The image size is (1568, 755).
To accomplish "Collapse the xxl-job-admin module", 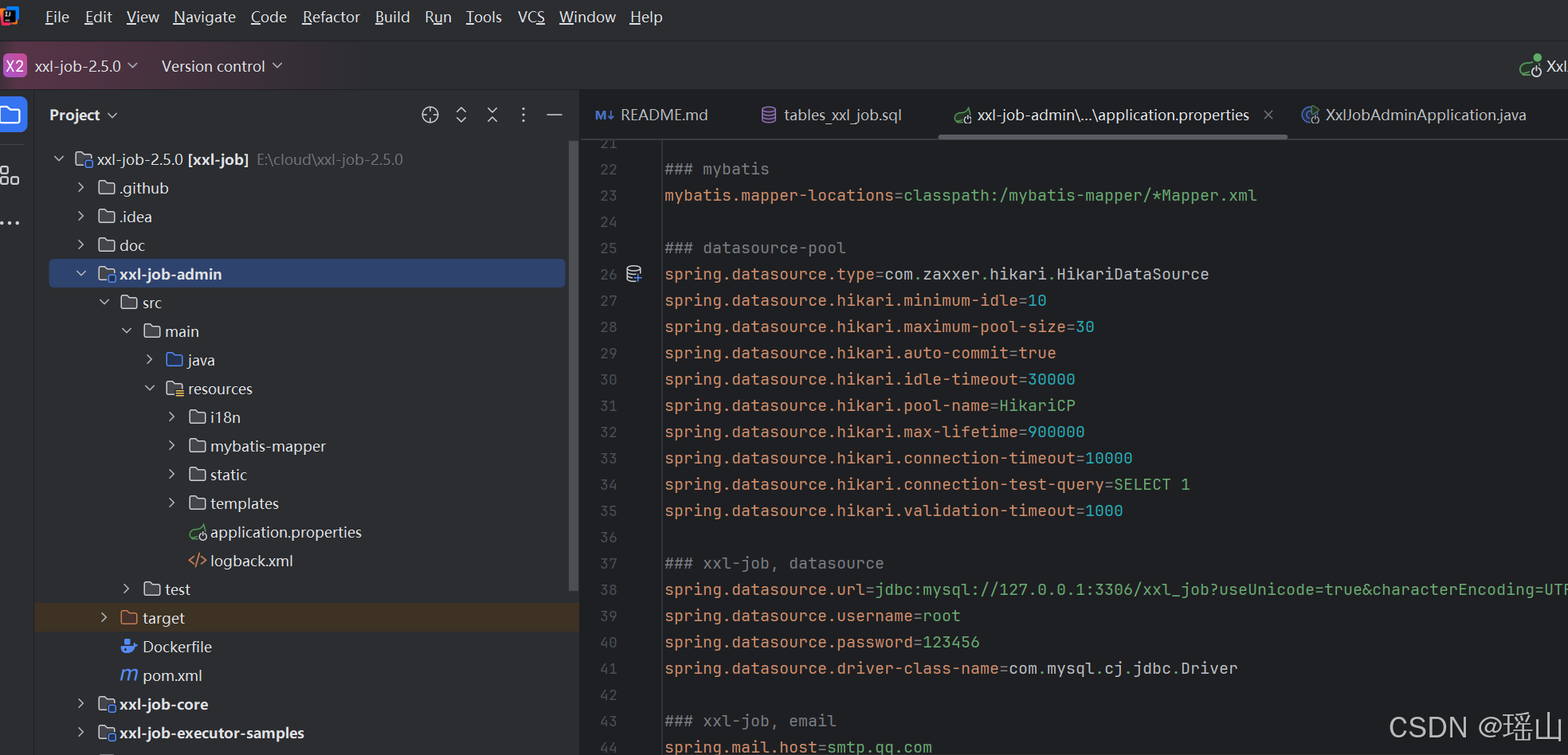I will (x=81, y=274).
